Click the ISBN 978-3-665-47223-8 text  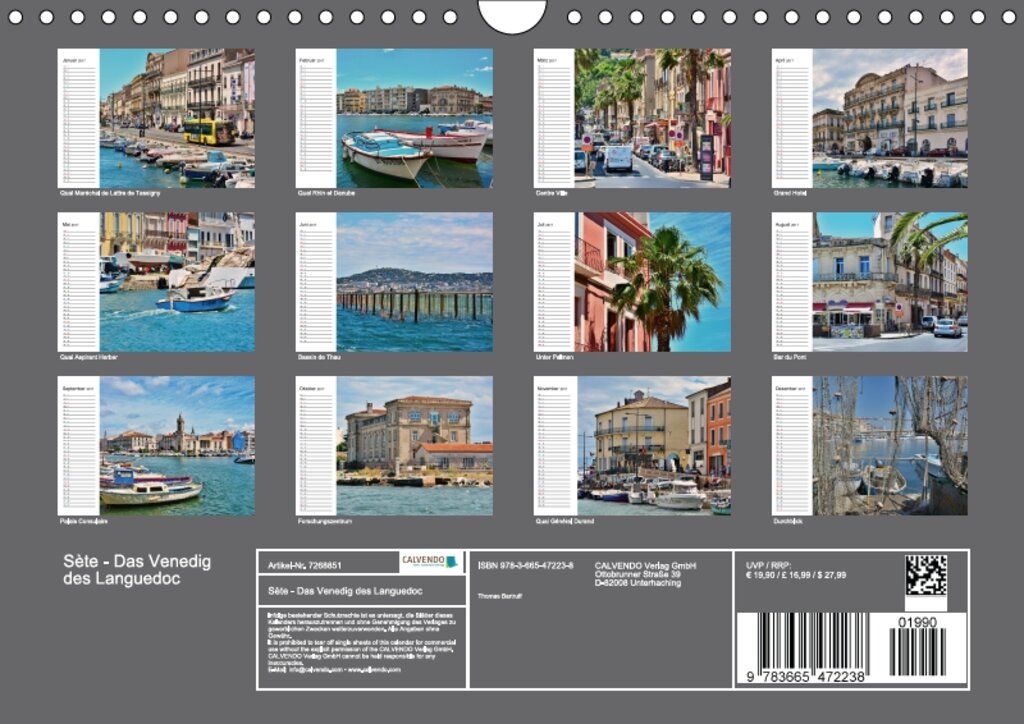click(526, 565)
